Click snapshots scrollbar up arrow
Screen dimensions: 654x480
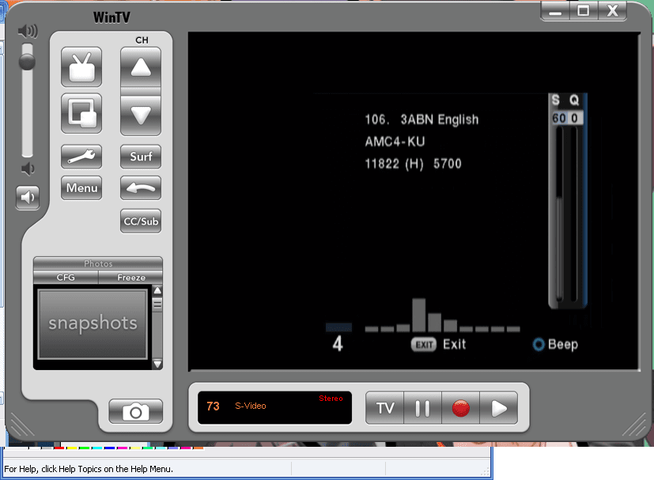coord(157,291)
